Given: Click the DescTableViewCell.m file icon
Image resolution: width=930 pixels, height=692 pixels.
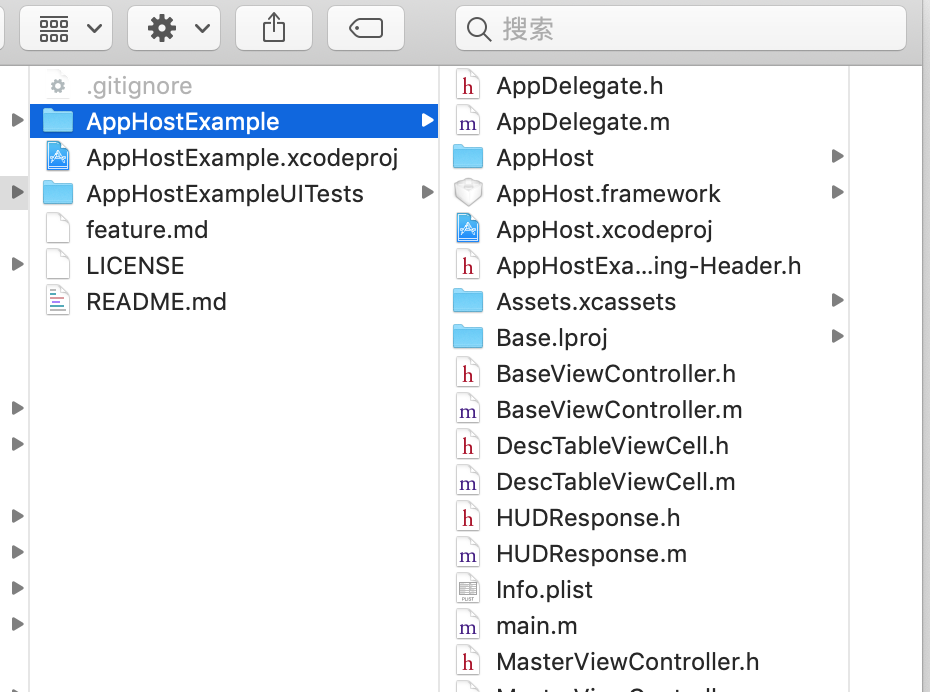Looking at the screenshot, I should 467,481.
